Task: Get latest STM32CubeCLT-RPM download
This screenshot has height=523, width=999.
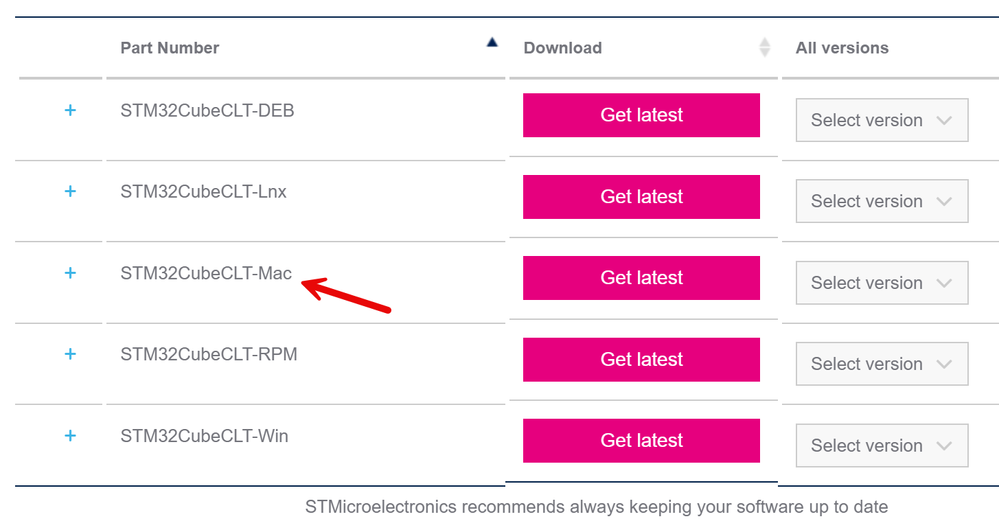Action: coord(641,360)
